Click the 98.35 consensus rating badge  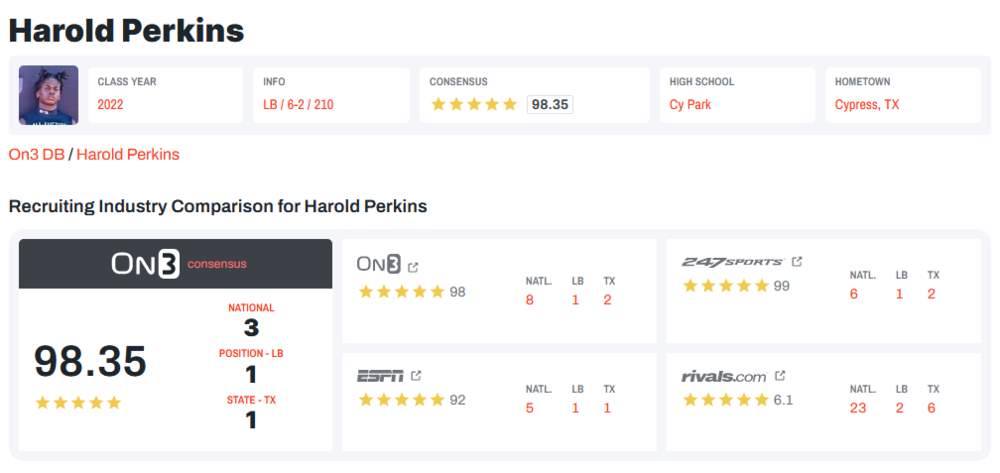tap(549, 104)
